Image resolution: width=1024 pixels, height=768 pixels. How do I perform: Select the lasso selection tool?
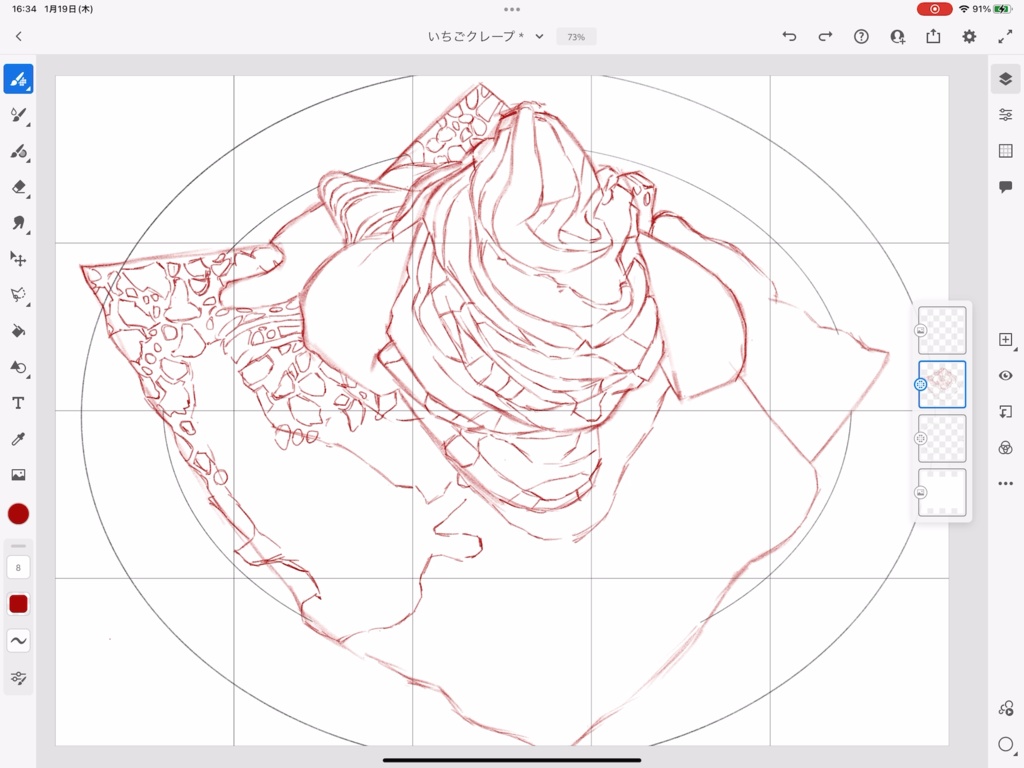coord(18,295)
